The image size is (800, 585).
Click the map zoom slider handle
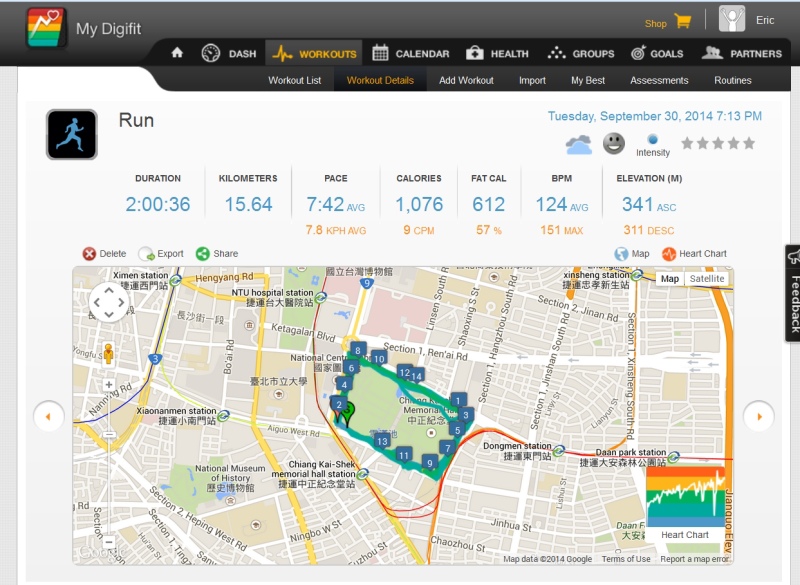pos(109,435)
